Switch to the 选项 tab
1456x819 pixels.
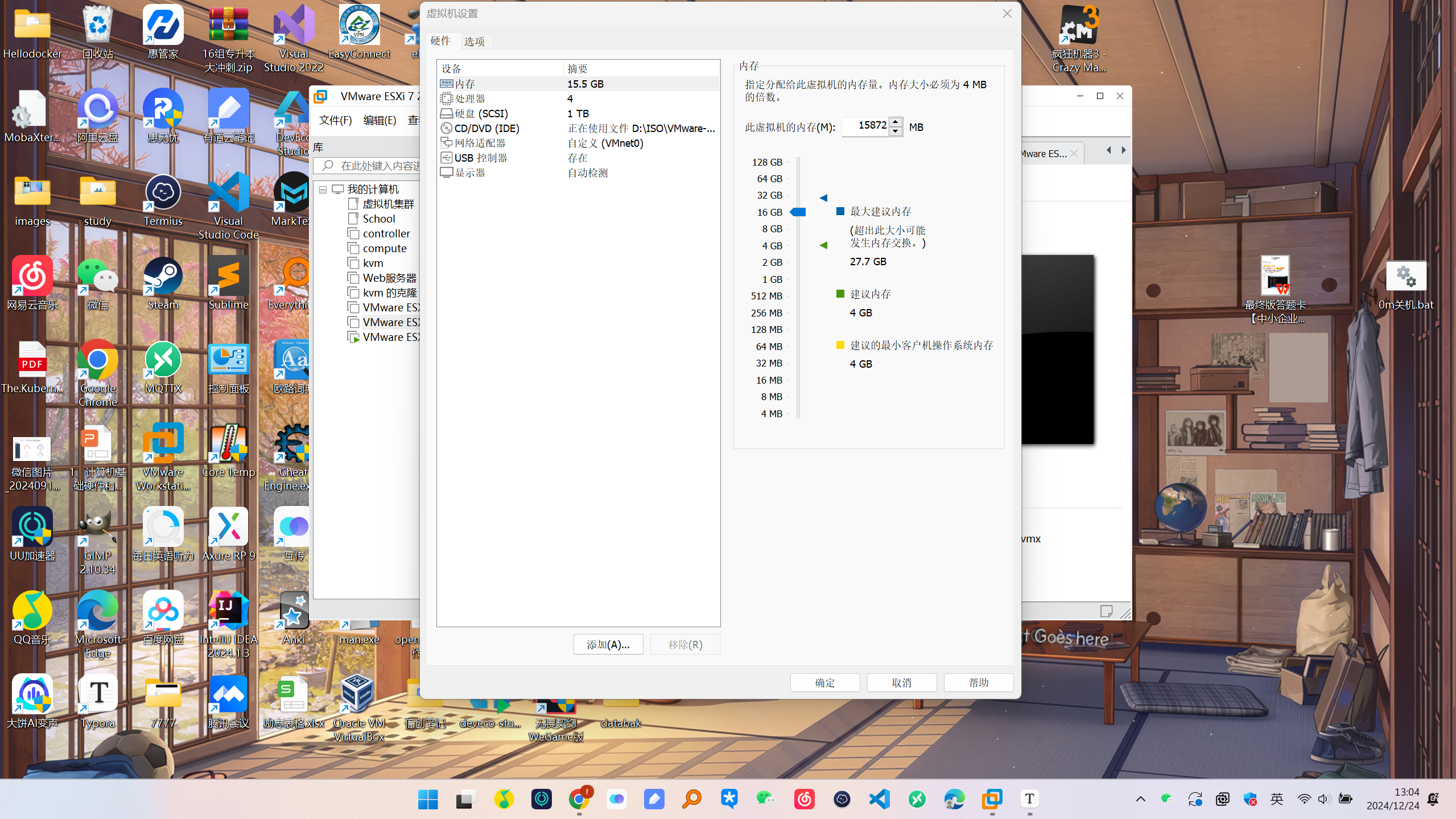pyautogui.click(x=474, y=41)
